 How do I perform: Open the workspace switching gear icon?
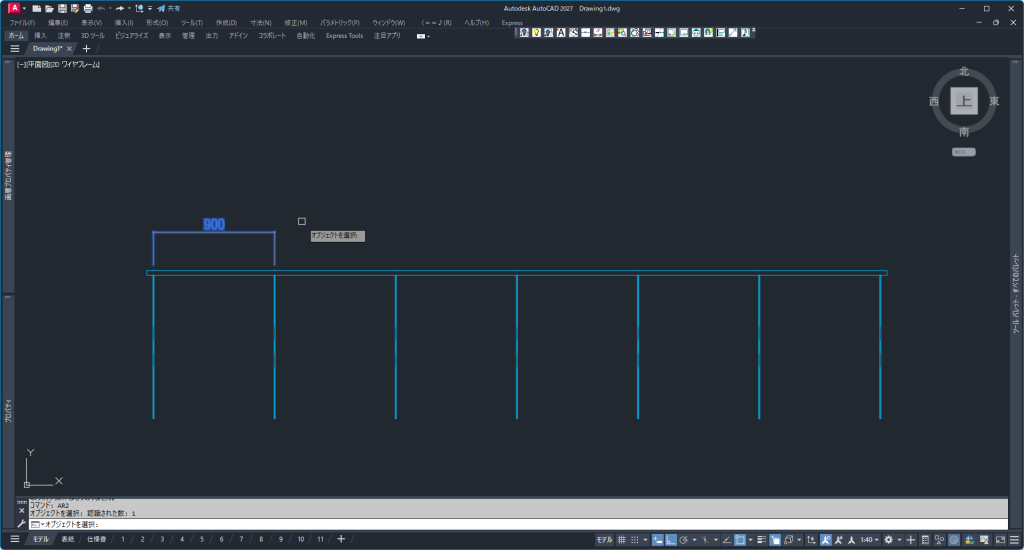(888, 539)
